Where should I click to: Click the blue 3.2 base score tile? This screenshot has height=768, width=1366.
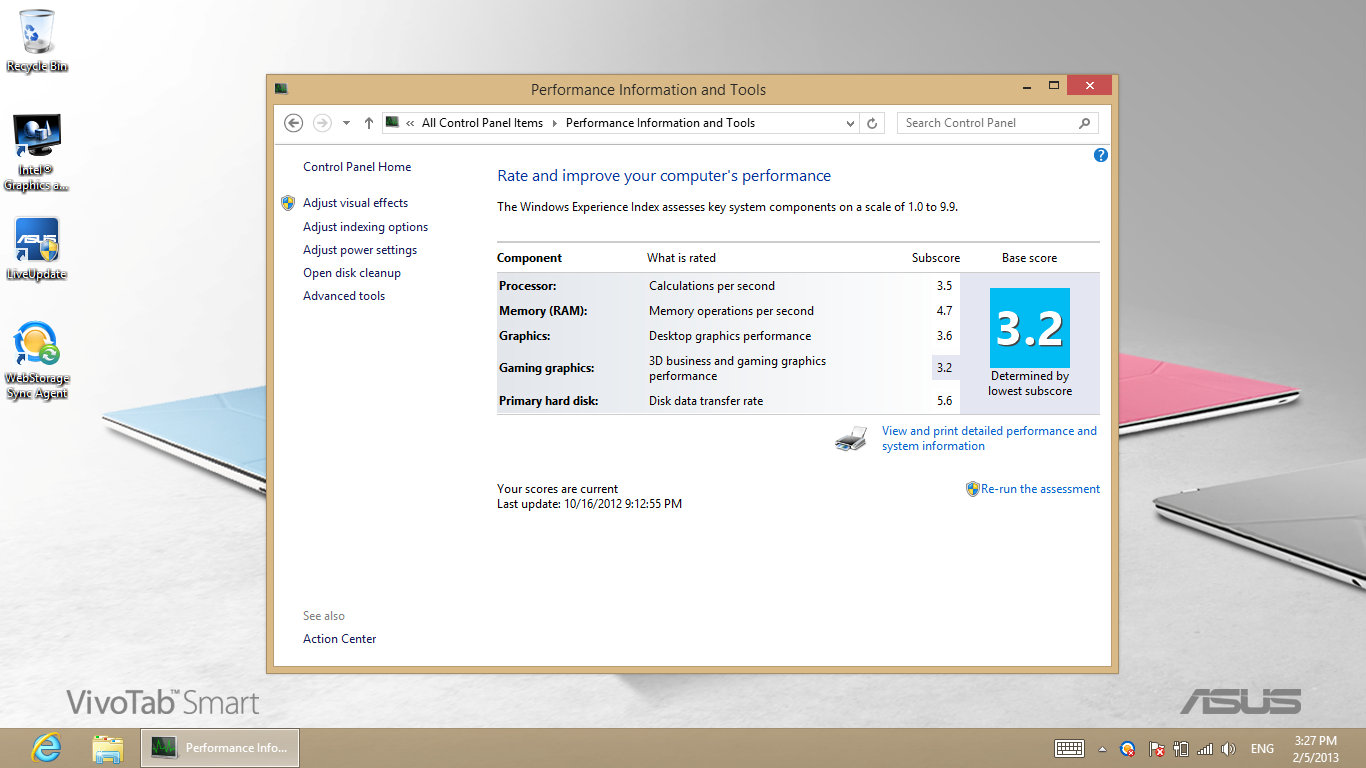pyautogui.click(x=1030, y=328)
